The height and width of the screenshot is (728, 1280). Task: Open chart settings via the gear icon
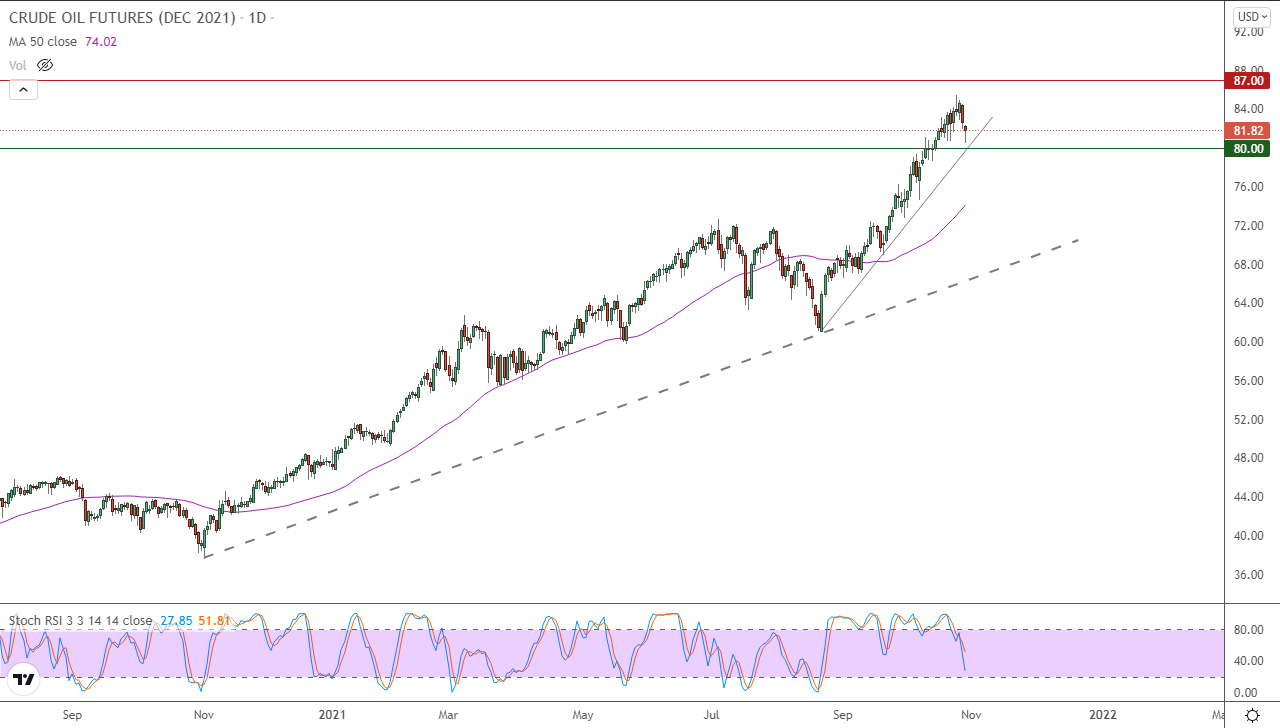pyautogui.click(x=1252, y=715)
